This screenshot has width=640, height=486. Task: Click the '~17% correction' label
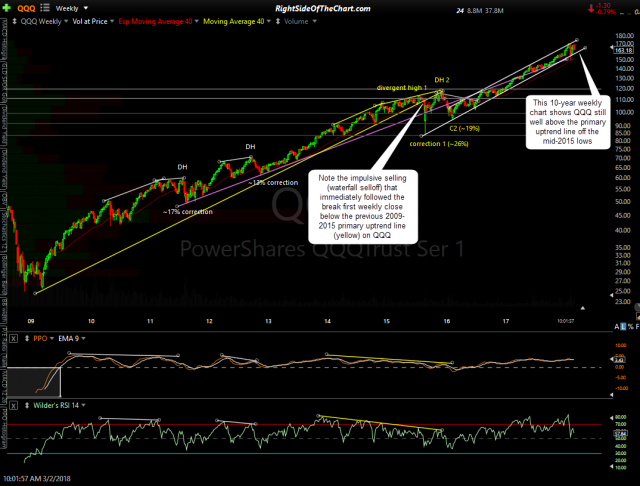(188, 212)
